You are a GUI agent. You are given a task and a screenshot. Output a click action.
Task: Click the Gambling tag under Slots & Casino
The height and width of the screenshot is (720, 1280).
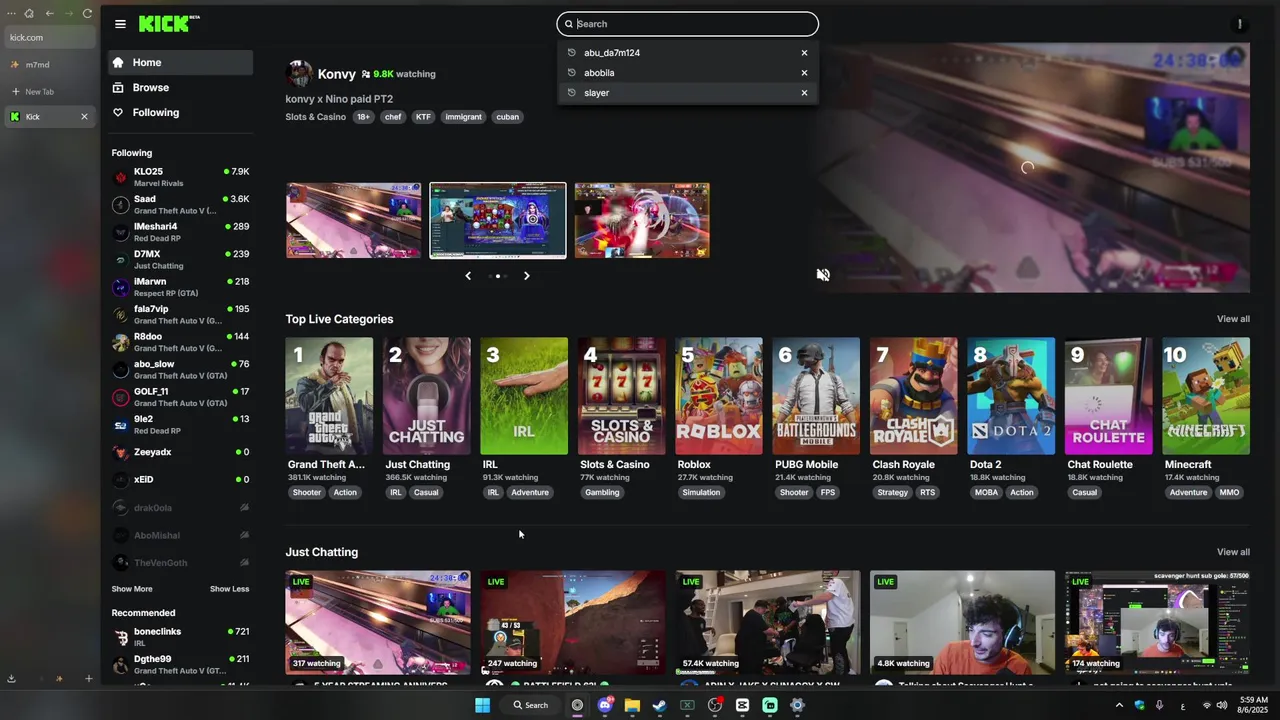point(602,492)
